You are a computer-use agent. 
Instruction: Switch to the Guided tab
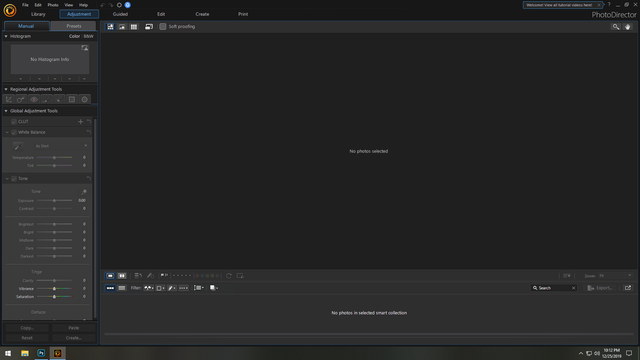(x=120, y=14)
